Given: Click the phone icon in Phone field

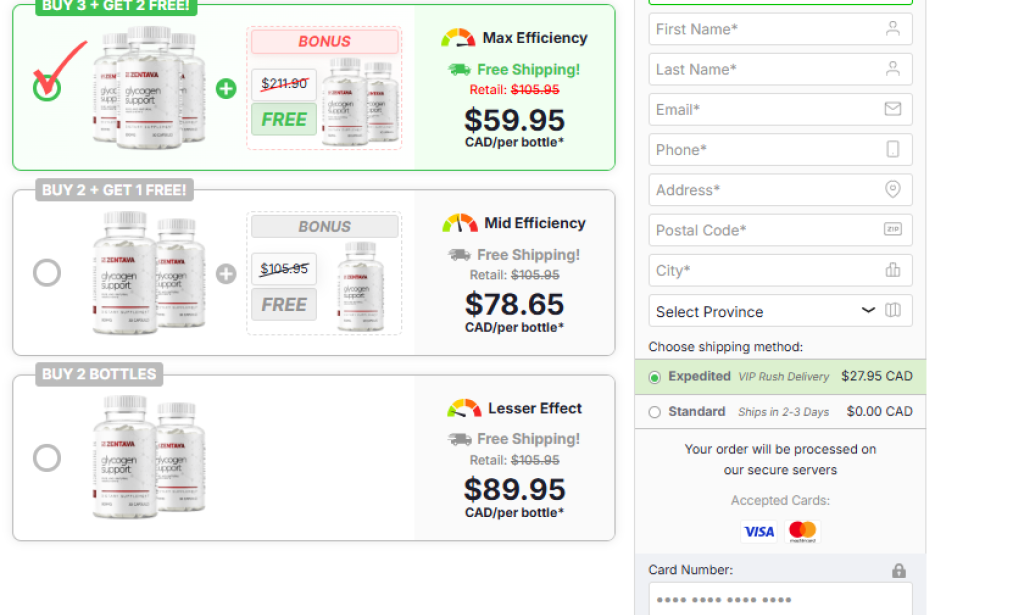Looking at the screenshot, I should pos(893,149).
